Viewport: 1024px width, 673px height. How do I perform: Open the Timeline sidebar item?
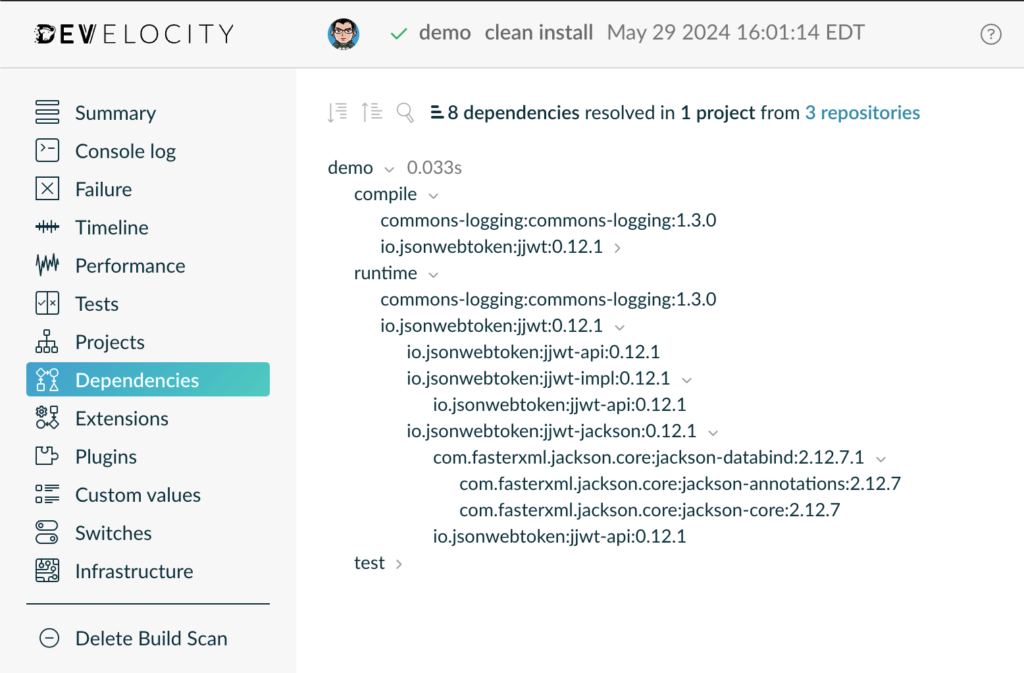click(x=111, y=228)
